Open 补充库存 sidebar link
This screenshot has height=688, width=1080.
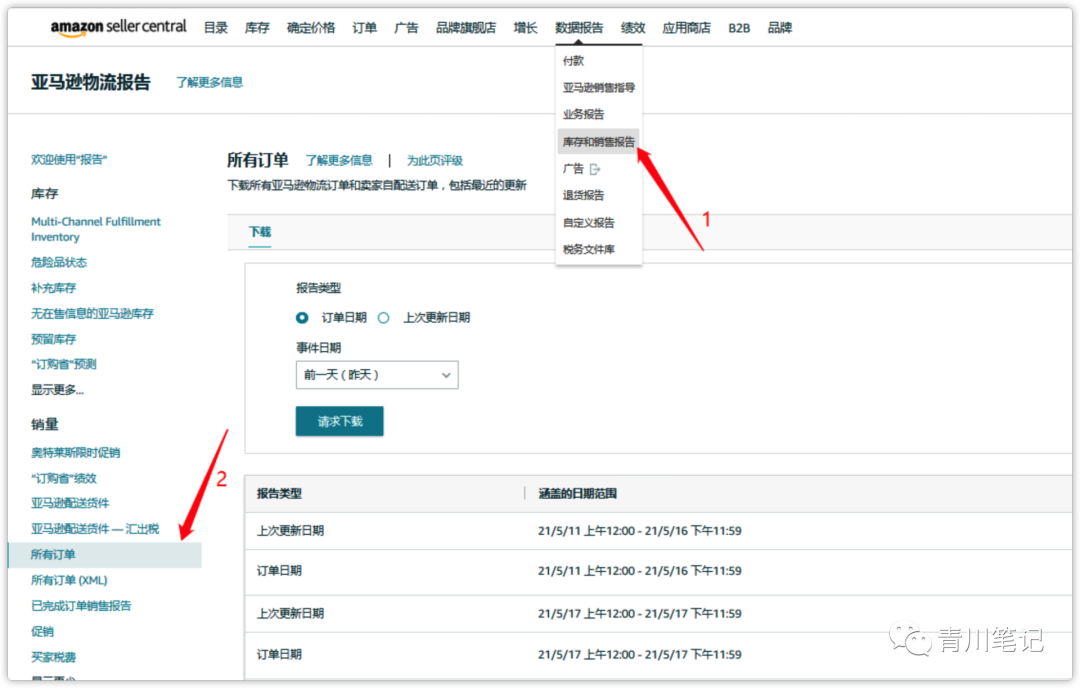[x=54, y=288]
